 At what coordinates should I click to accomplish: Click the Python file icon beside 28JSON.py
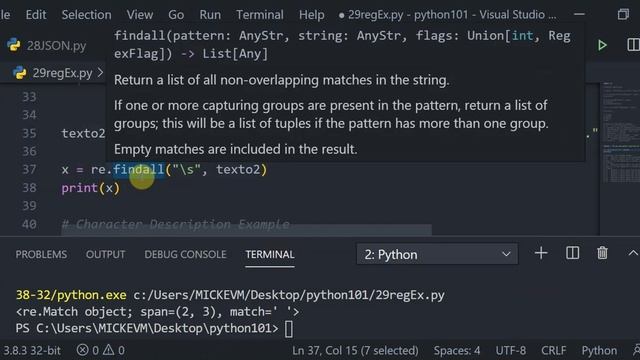click(x=13, y=46)
